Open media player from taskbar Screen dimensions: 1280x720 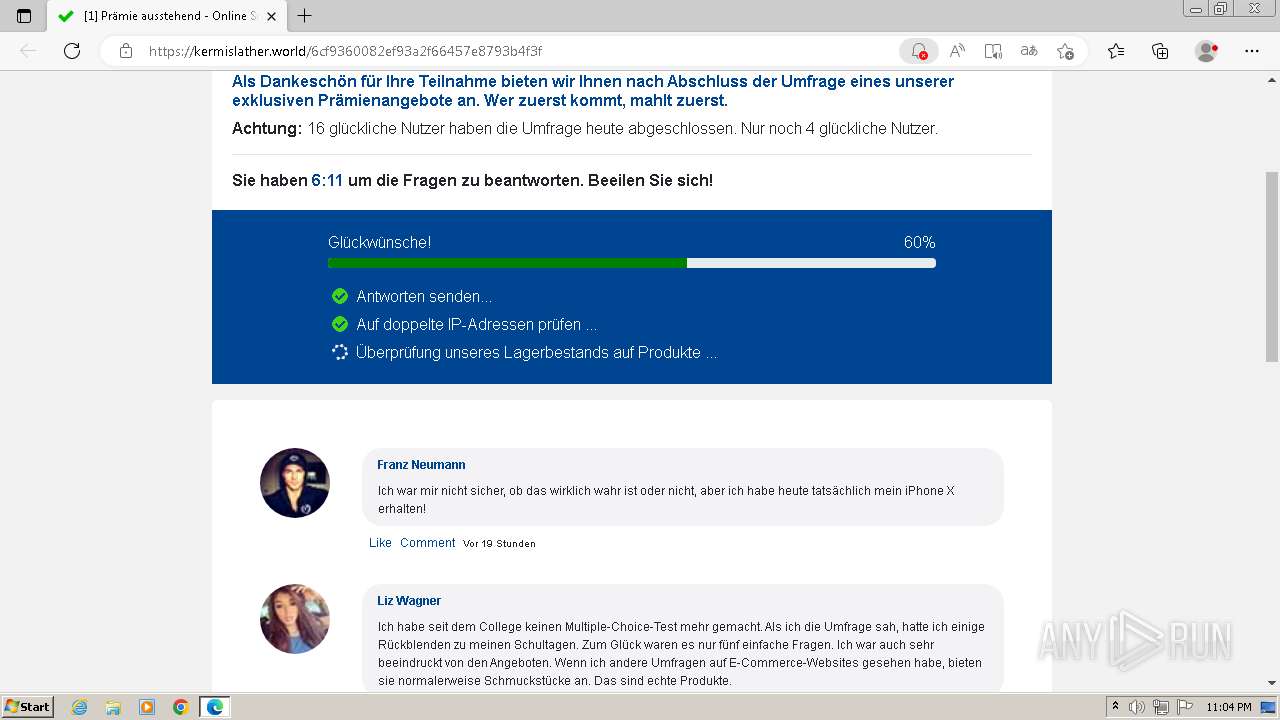(x=147, y=707)
